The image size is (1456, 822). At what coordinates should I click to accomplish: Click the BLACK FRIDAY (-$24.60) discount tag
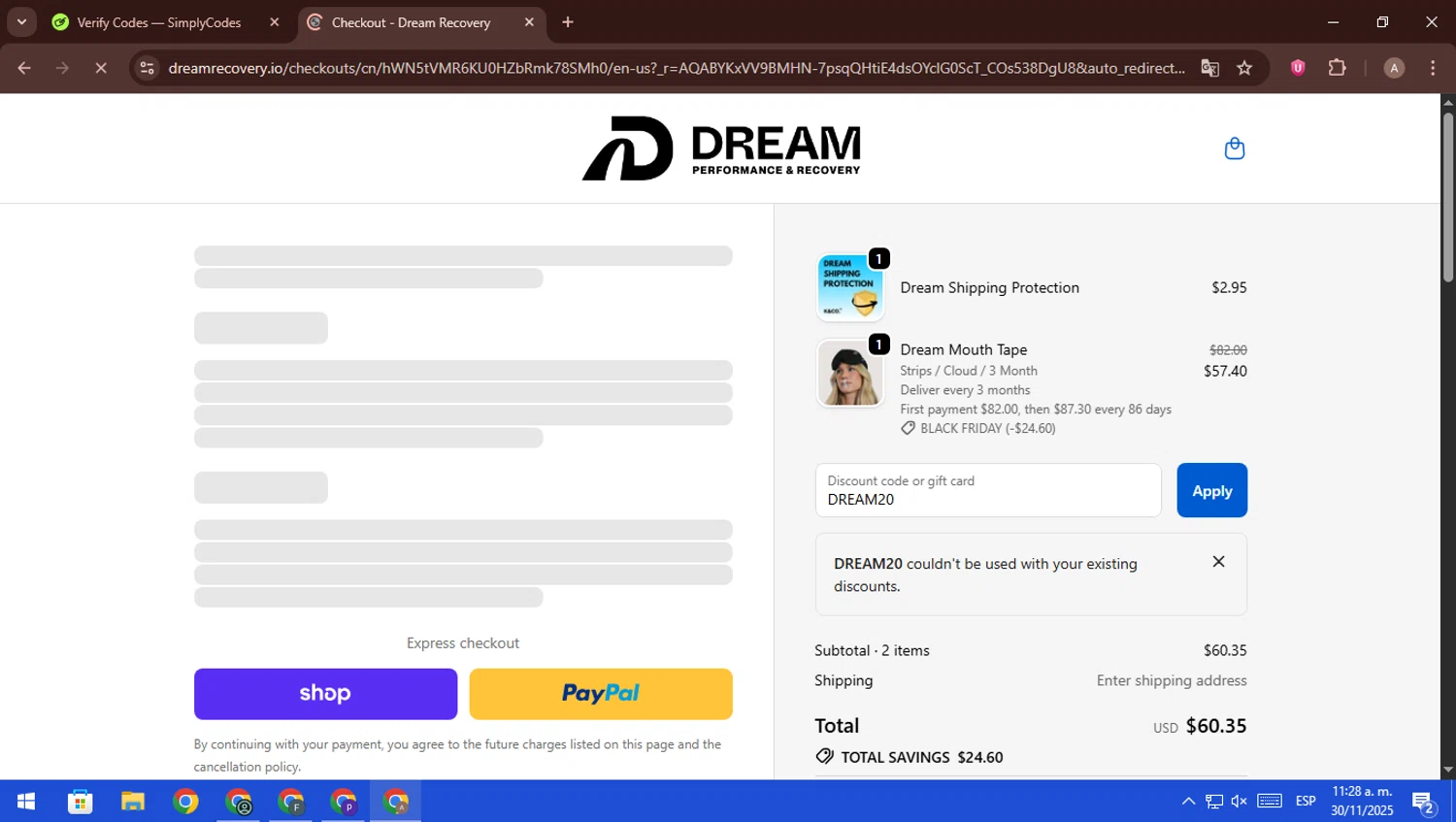(x=977, y=428)
